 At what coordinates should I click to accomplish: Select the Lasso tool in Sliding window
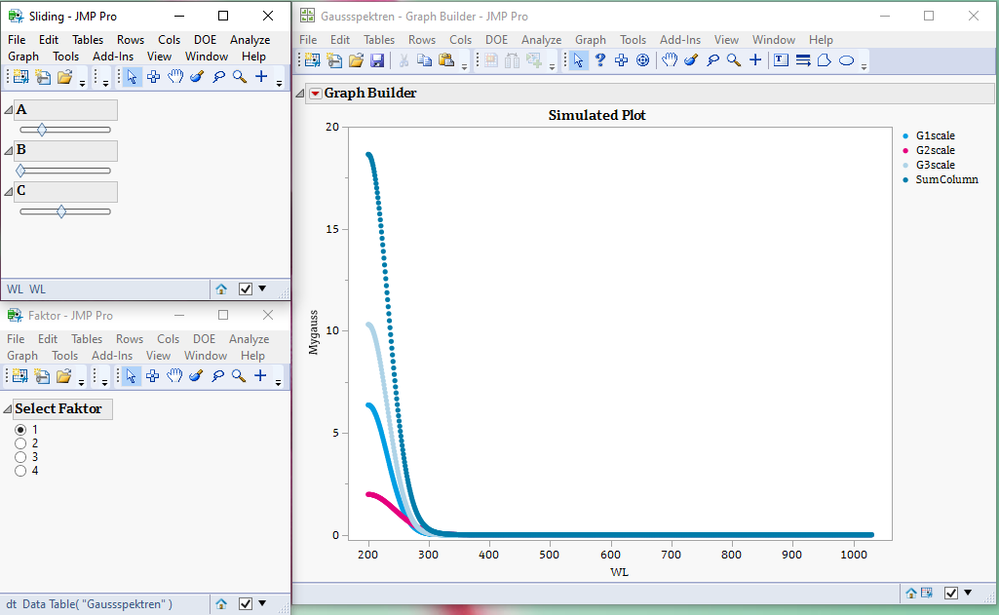coord(218,76)
